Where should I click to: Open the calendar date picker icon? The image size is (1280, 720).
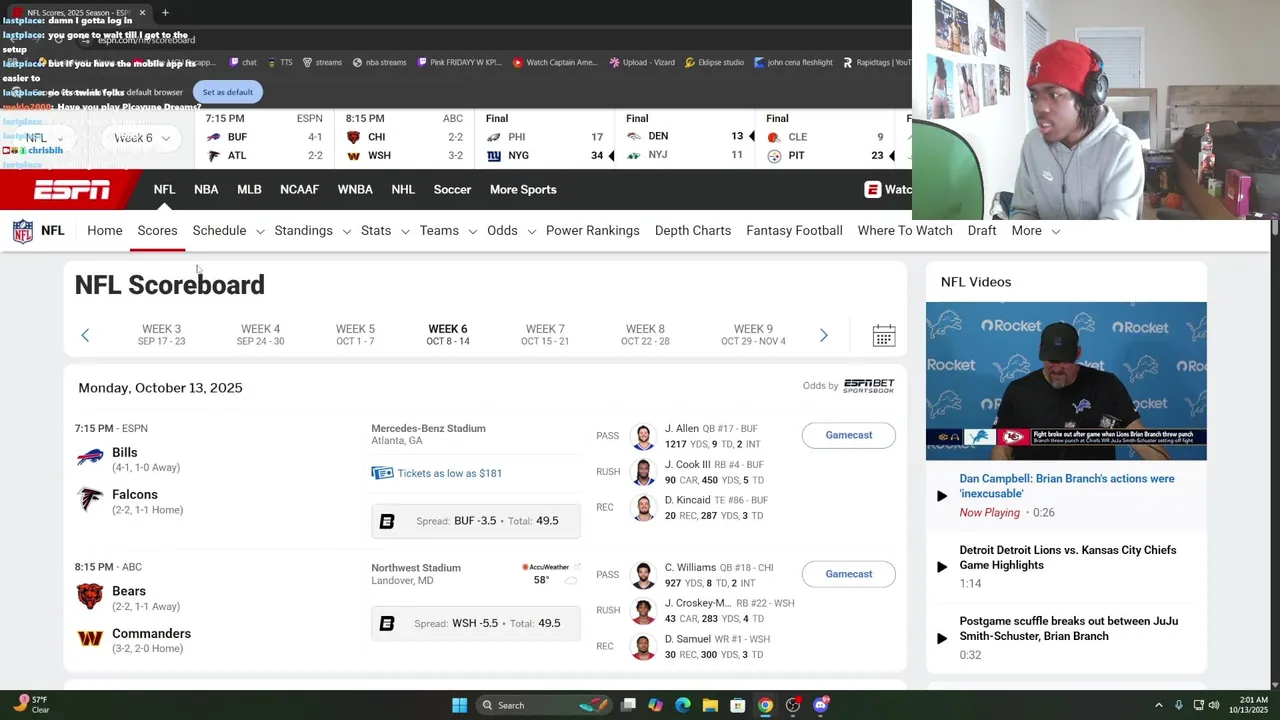[x=884, y=336]
